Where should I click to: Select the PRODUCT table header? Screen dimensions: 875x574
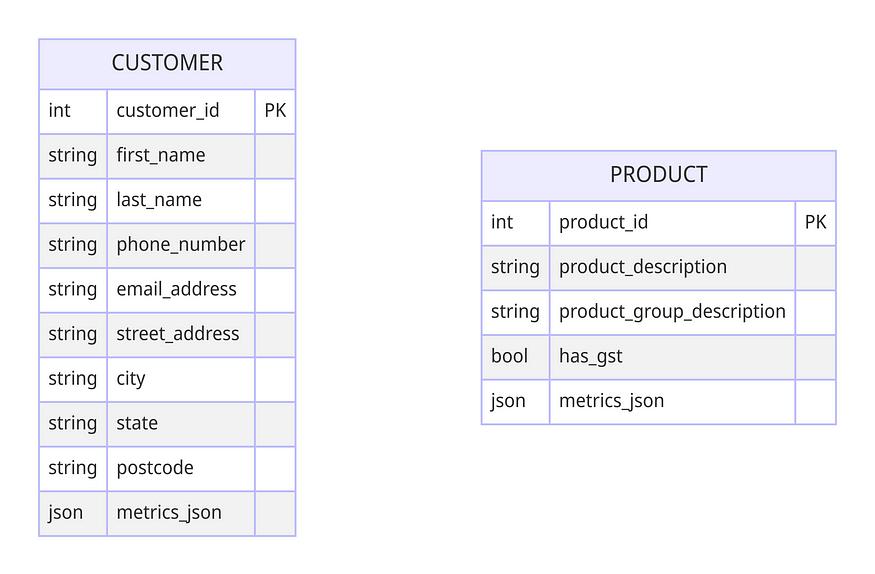(658, 175)
